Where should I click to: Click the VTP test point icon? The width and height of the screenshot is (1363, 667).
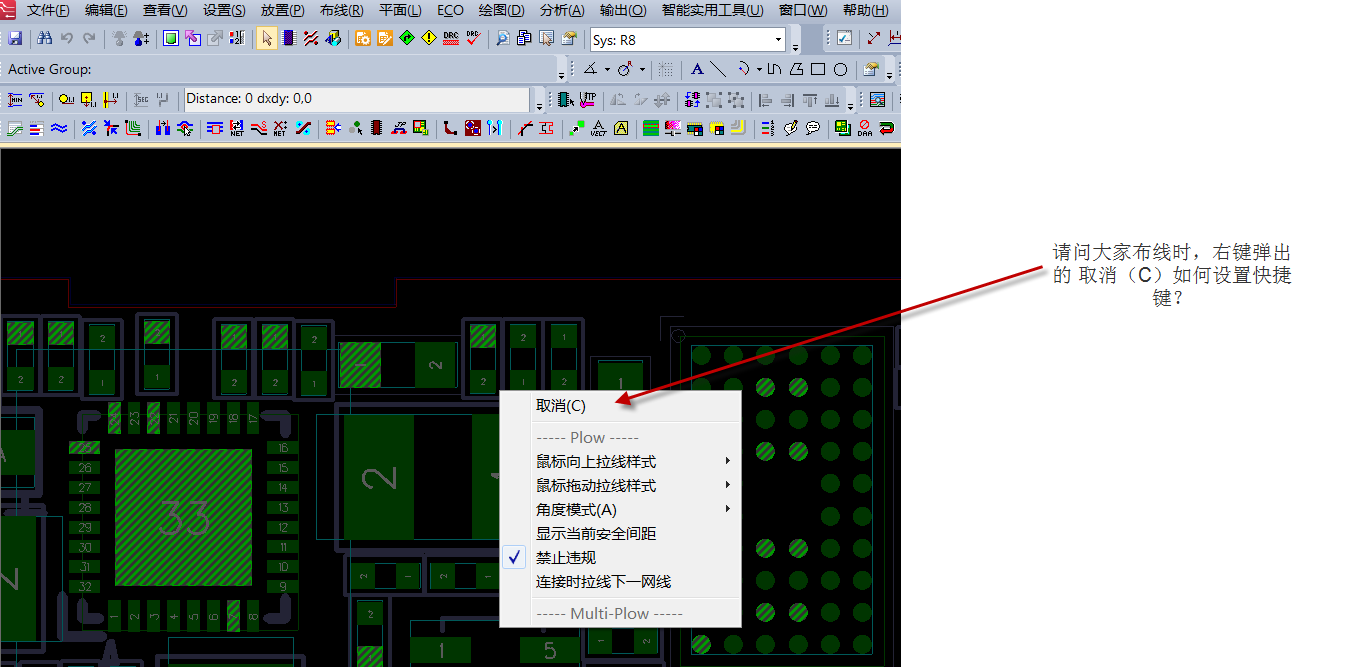click(x=587, y=99)
